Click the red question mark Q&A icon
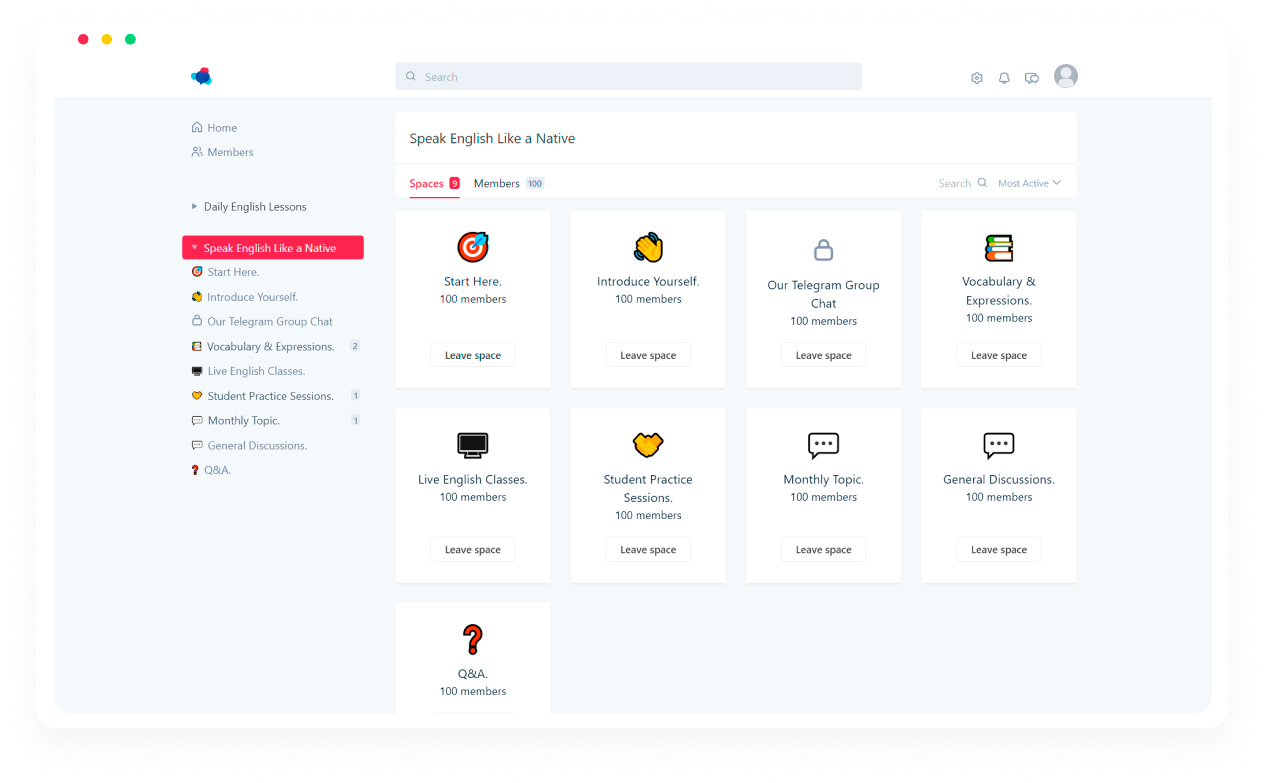Viewport: 1264px width, 783px height. point(473,639)
